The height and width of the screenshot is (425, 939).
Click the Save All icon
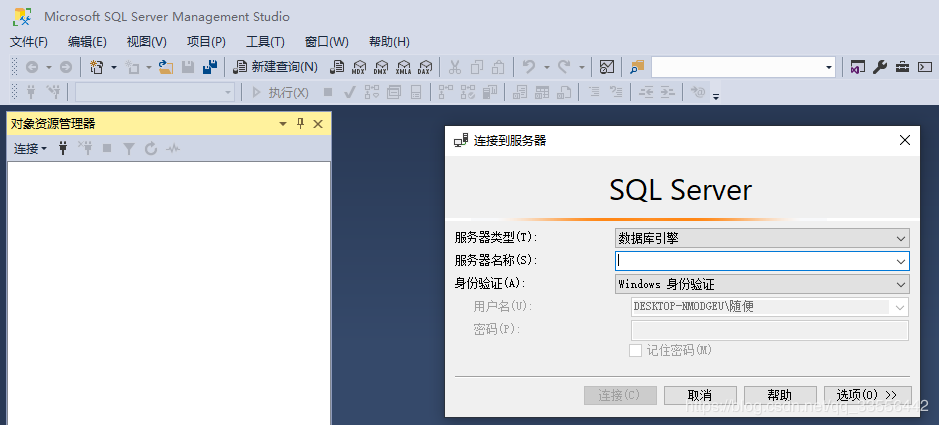click(210, 67)
